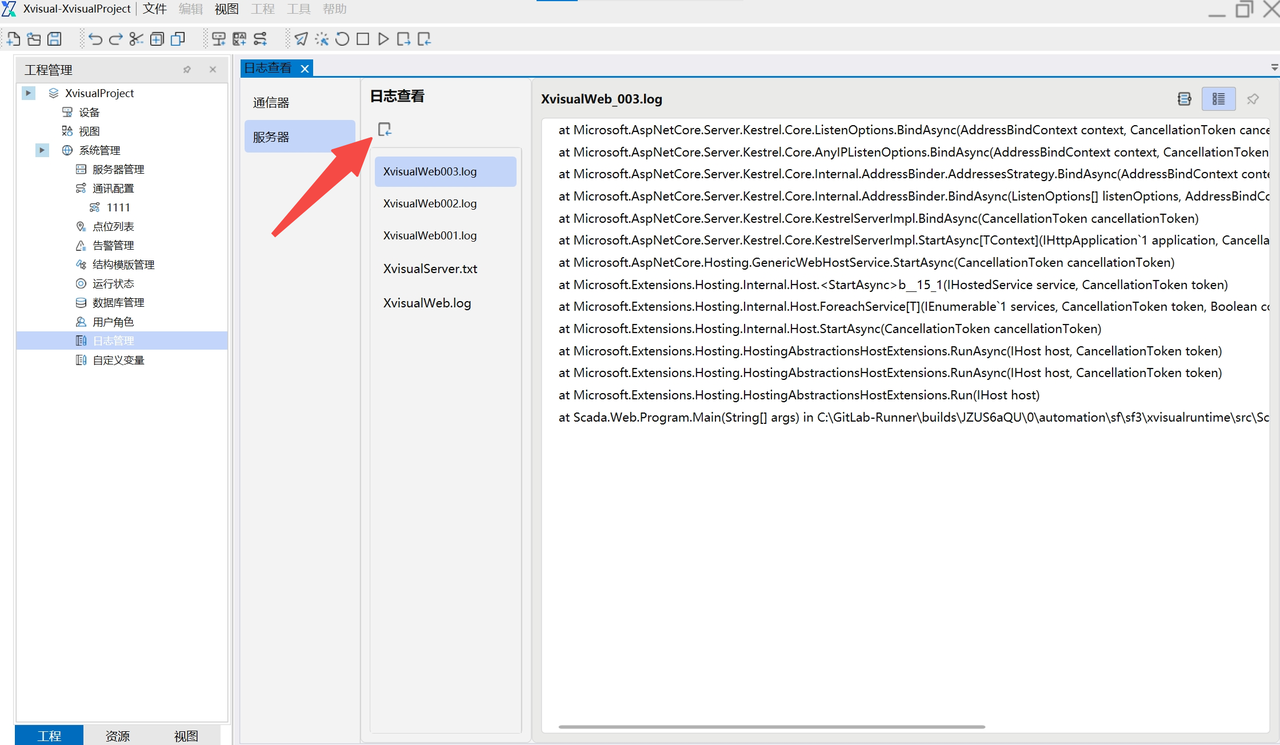Click the scissors cut icon
Viewport: 1280px width, 745px height.
[136, 39]
